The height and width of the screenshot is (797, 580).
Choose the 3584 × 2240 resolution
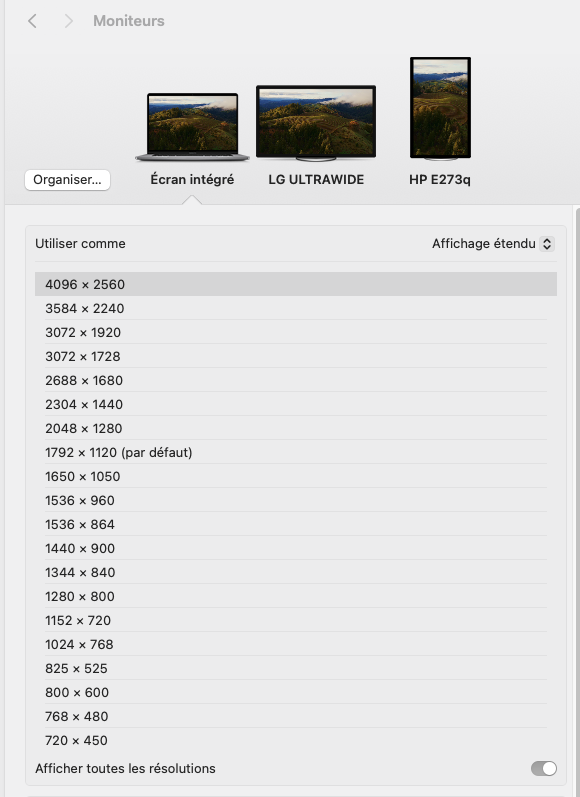point(296,308)
